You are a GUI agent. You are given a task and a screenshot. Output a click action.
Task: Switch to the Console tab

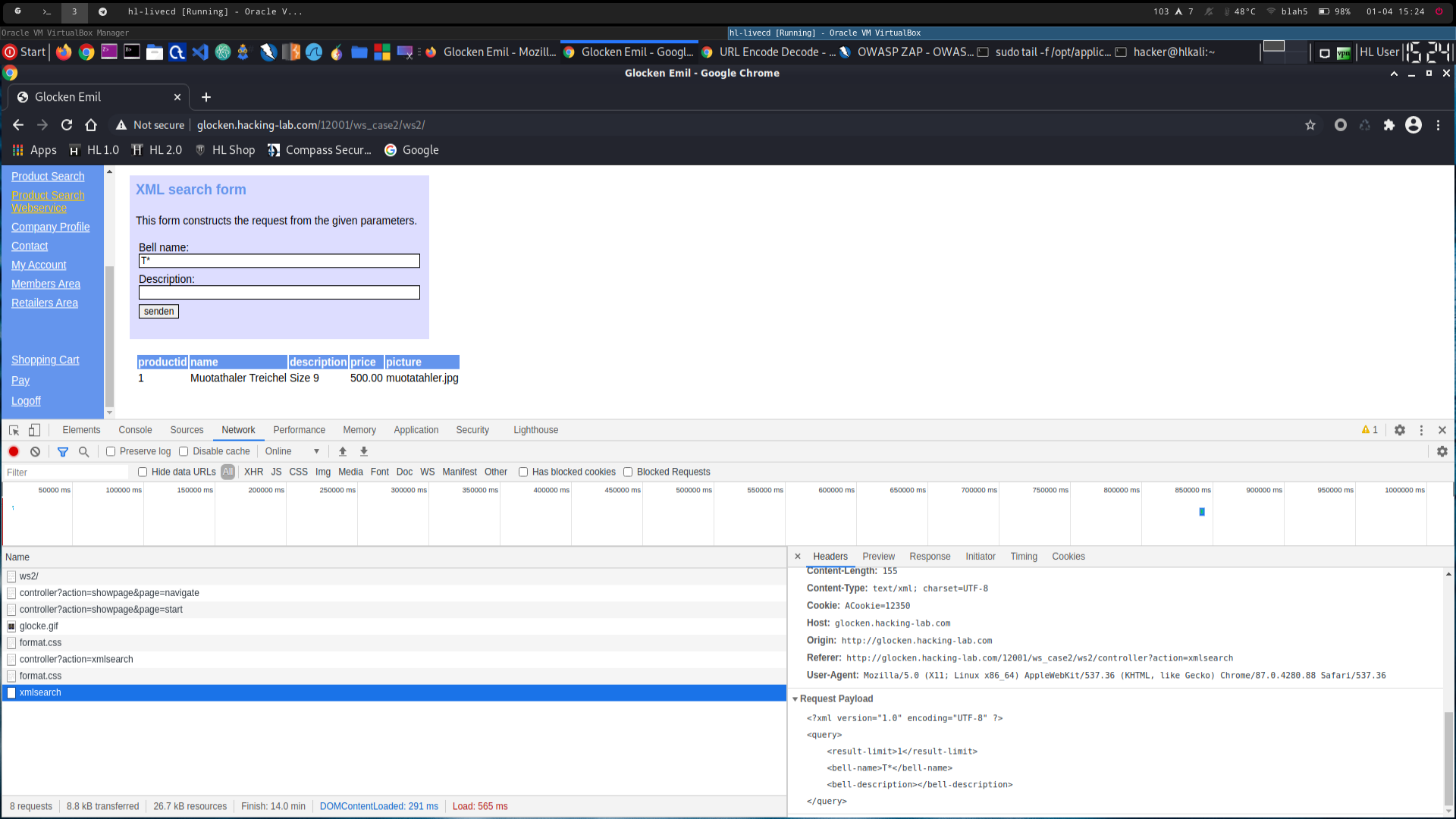[135, 430]
